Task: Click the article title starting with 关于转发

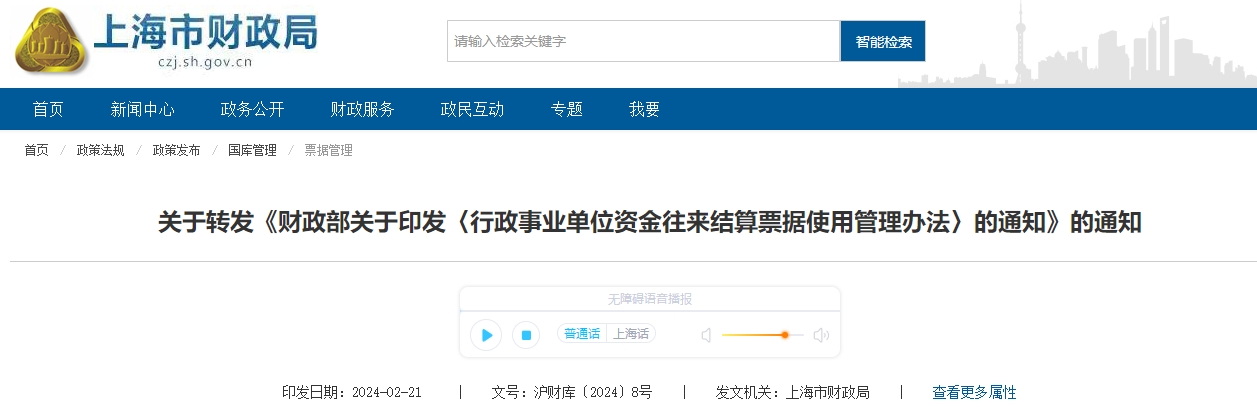Action: pyautogui.click(x=649, y=222)
